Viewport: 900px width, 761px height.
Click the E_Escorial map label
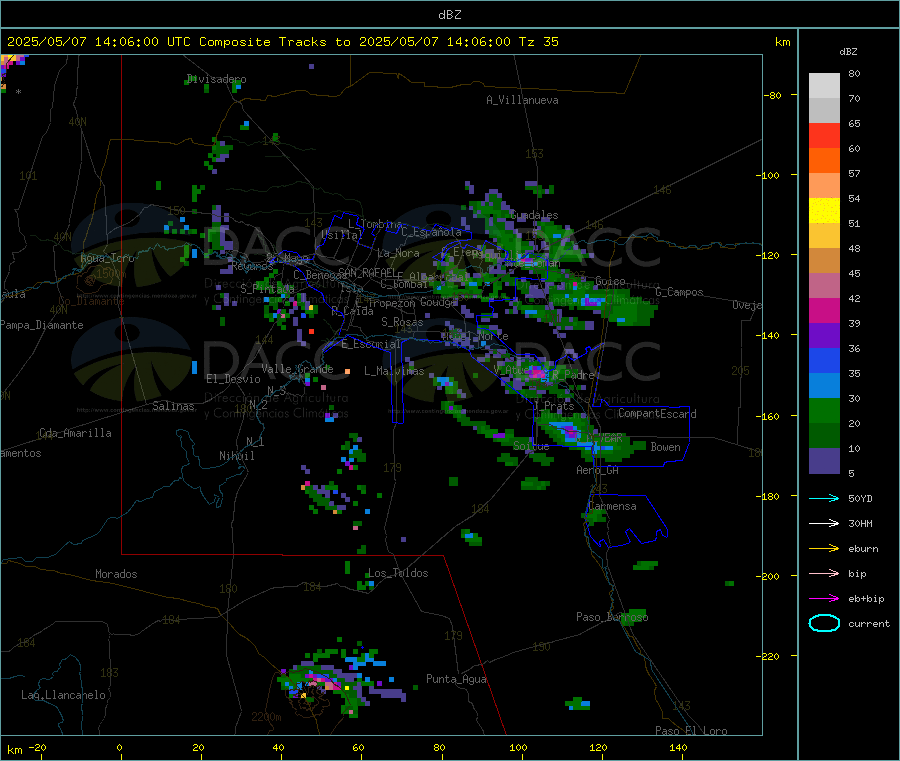(x=371, y=344)
